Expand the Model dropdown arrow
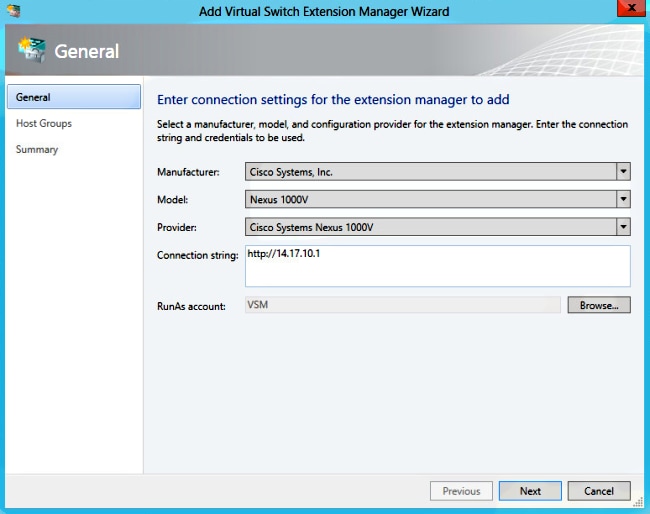 [x=623, y=199]
